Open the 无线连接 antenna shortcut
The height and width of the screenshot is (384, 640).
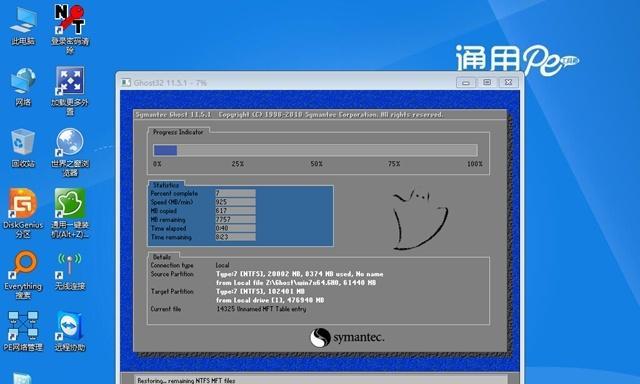coord(70,271)
